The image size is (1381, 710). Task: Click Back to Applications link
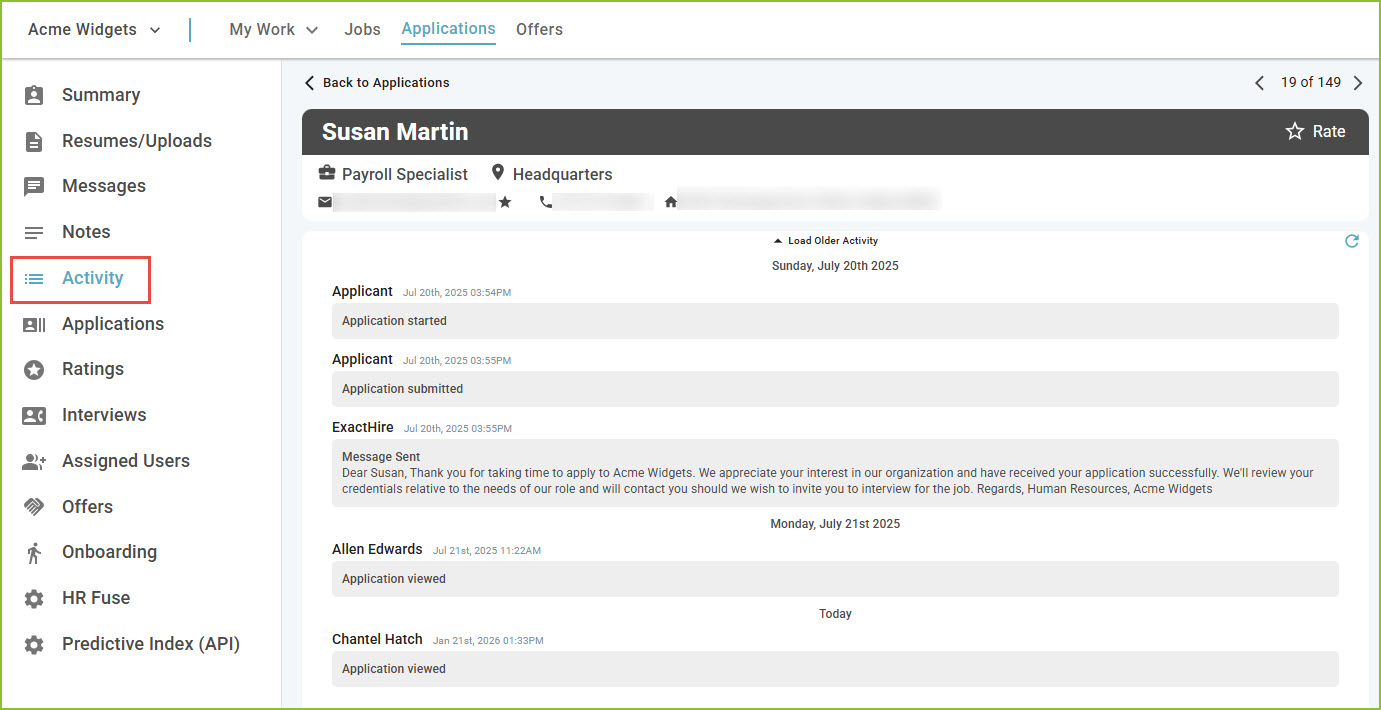pos(386,83)
